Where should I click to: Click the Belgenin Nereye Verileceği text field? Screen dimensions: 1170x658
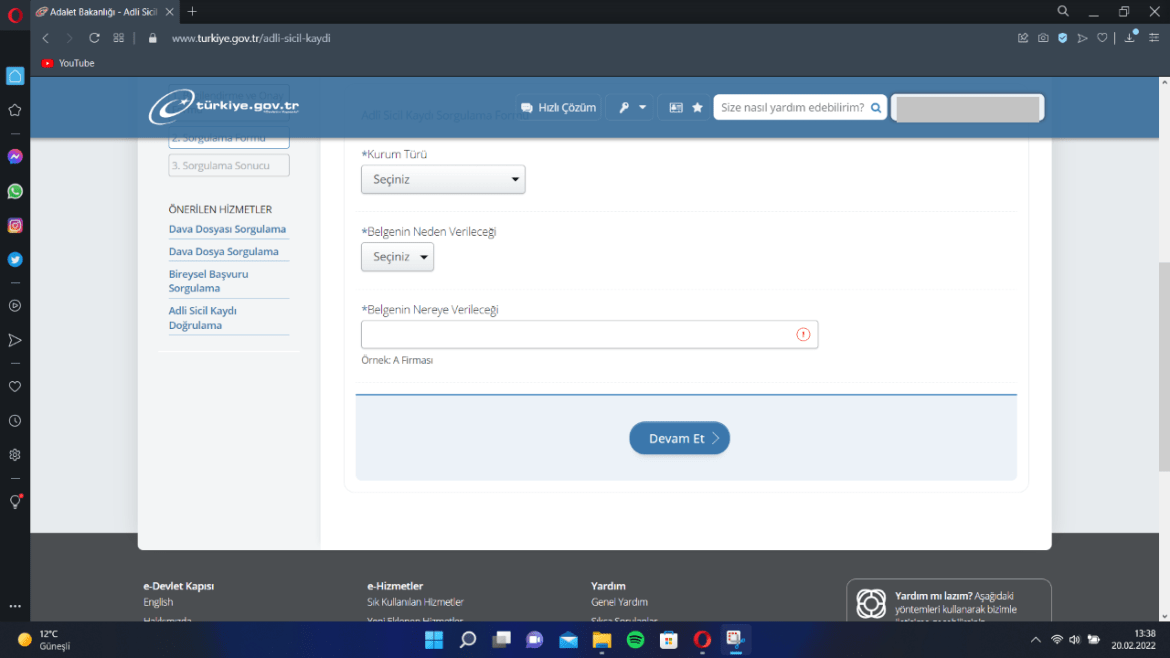[578, 335]
